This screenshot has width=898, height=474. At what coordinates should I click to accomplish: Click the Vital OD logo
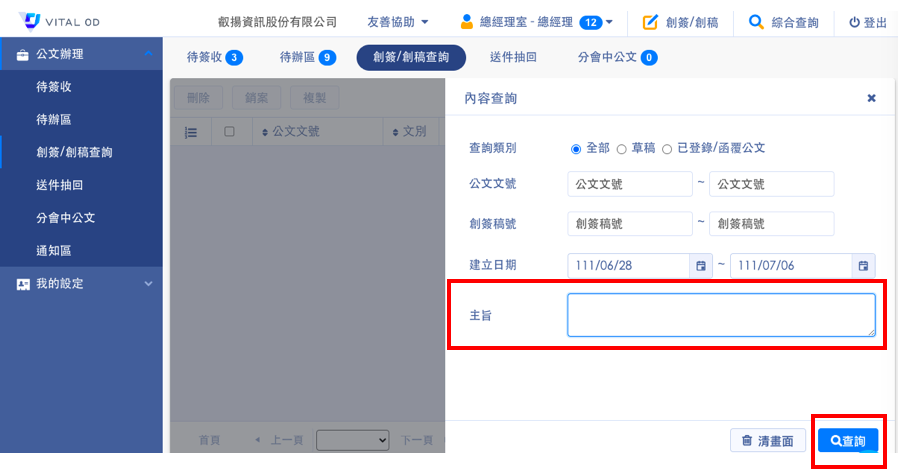point(59,21)
